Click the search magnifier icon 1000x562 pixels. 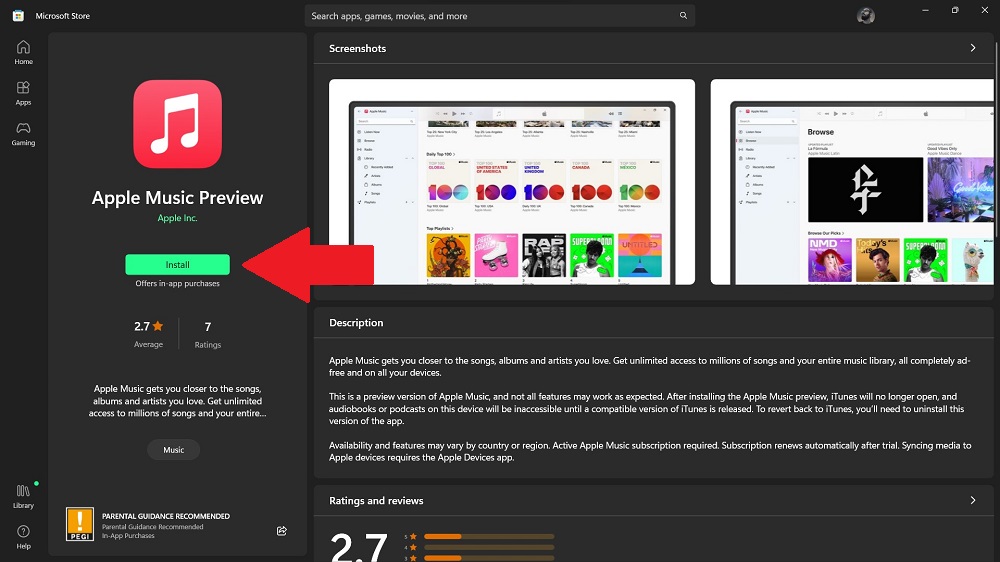point(683,16)
